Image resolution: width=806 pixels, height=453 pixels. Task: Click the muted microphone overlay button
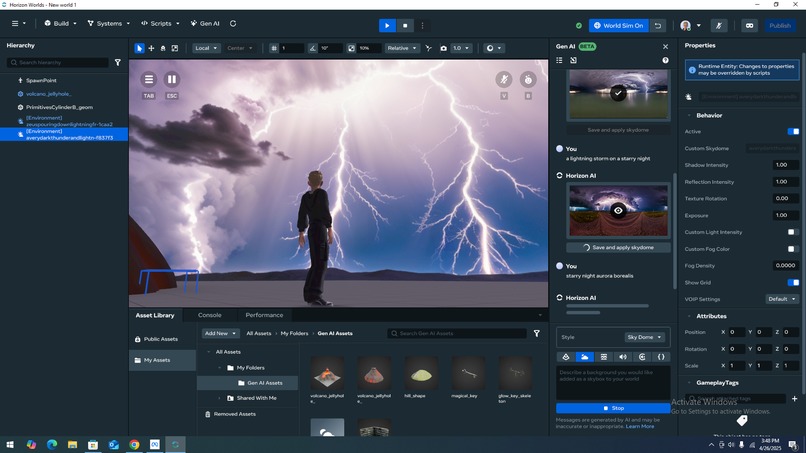[x=504, y=79]
